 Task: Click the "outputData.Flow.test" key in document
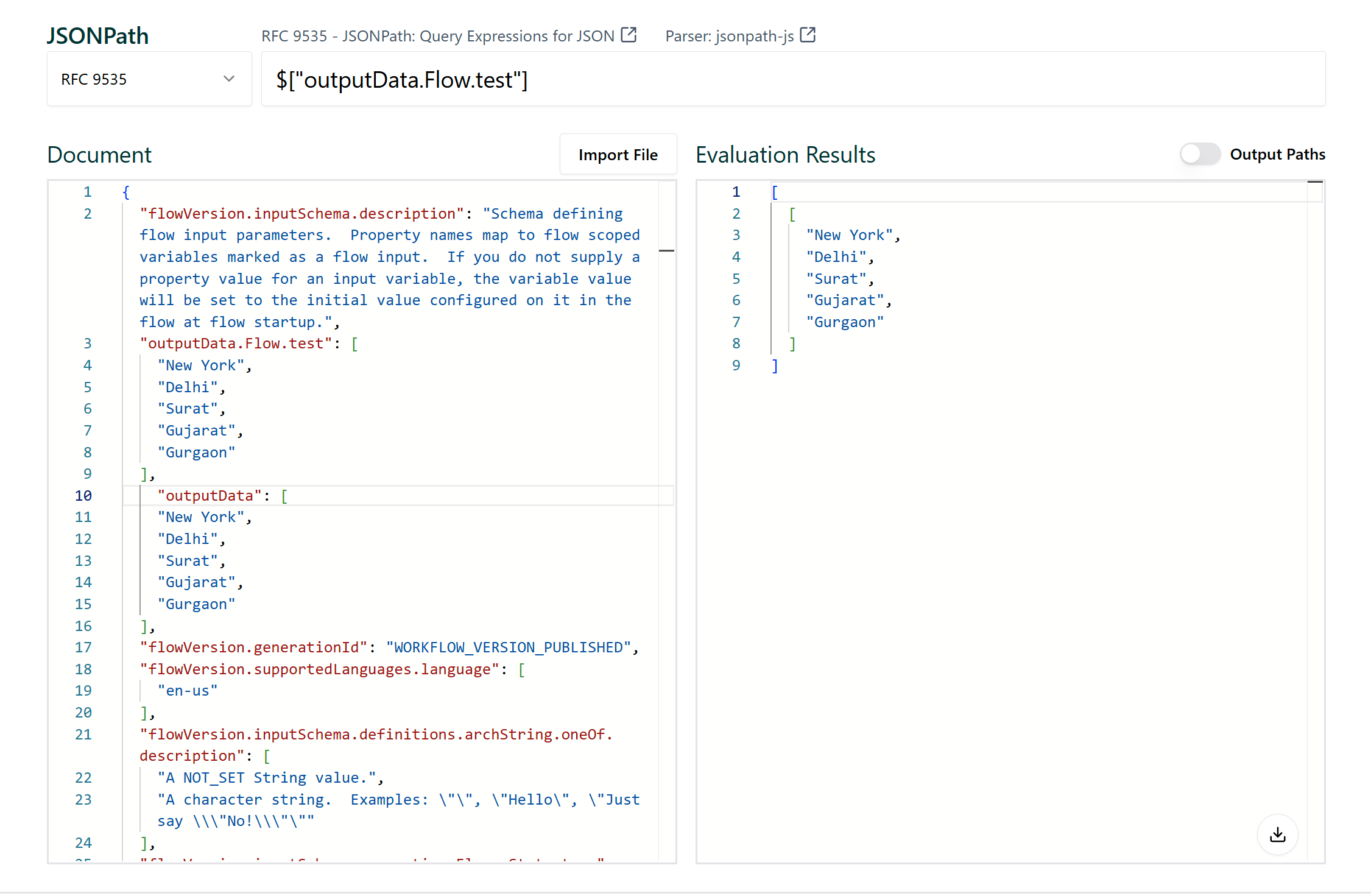[236, 344]
